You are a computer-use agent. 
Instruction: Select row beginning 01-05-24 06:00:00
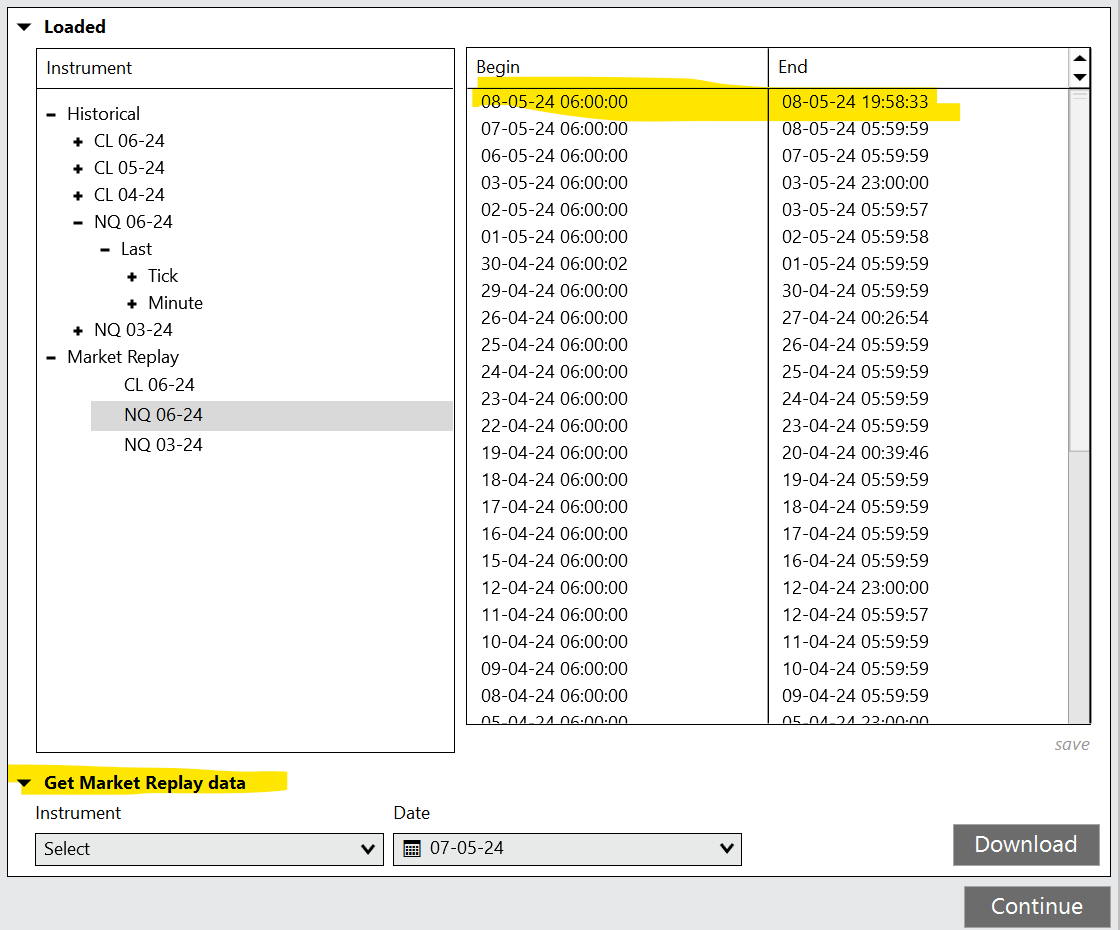pos(768,237)
